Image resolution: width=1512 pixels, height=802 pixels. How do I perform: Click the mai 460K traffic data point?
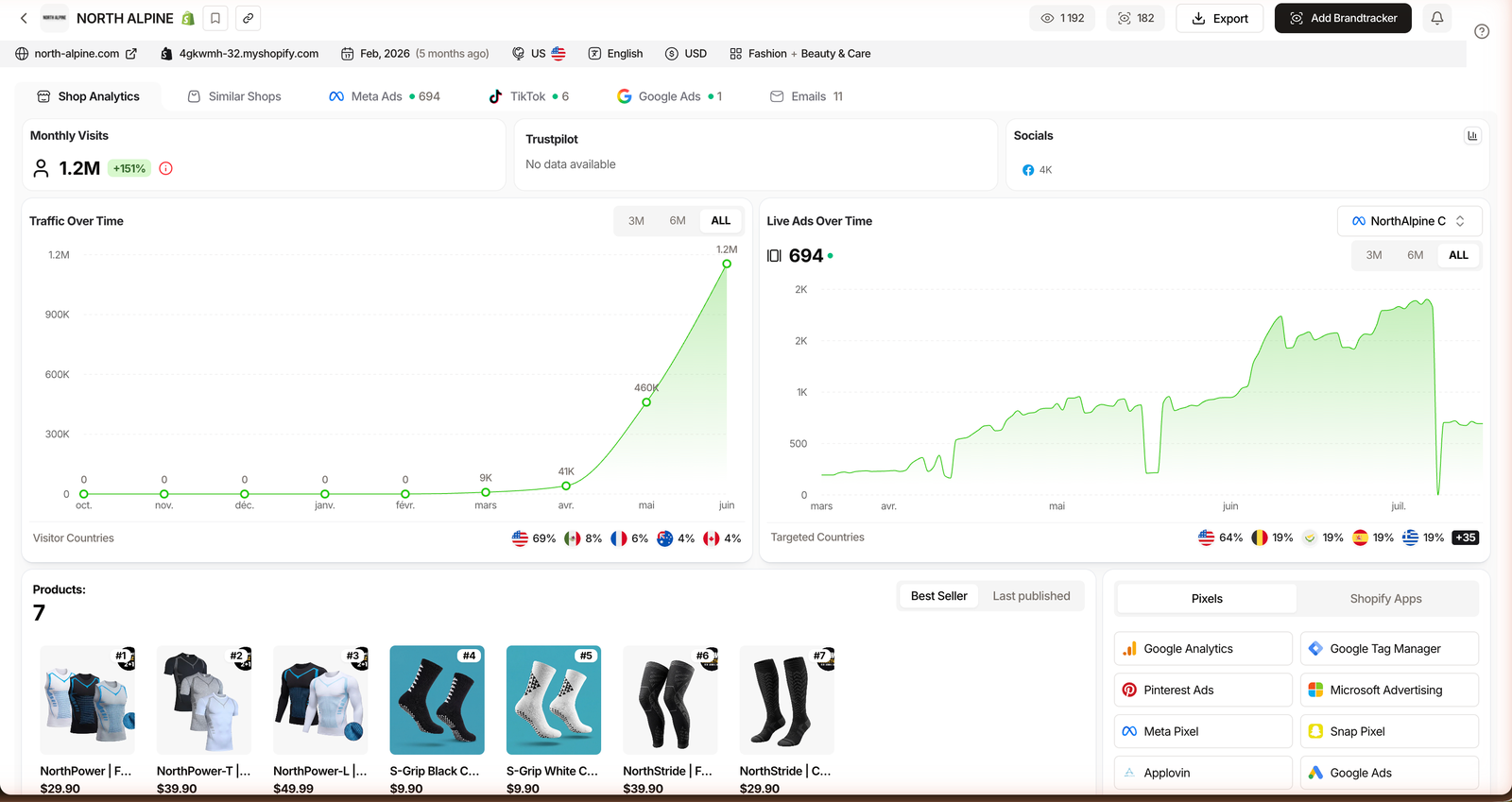(x=646, y=402)
